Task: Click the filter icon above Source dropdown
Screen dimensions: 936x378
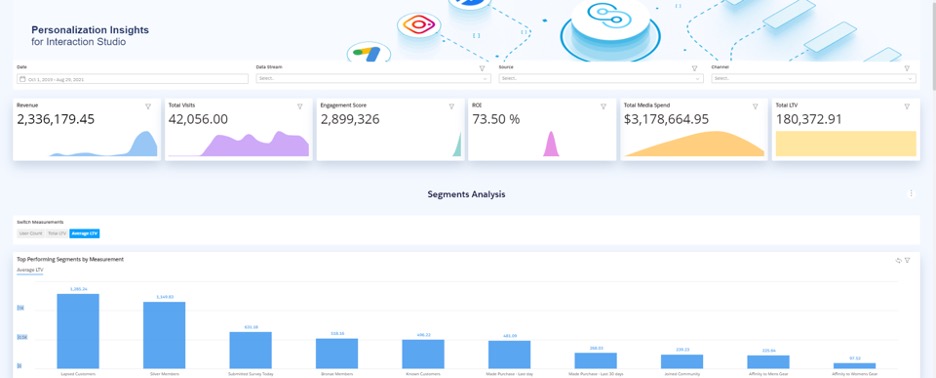Action: (694, 68)
